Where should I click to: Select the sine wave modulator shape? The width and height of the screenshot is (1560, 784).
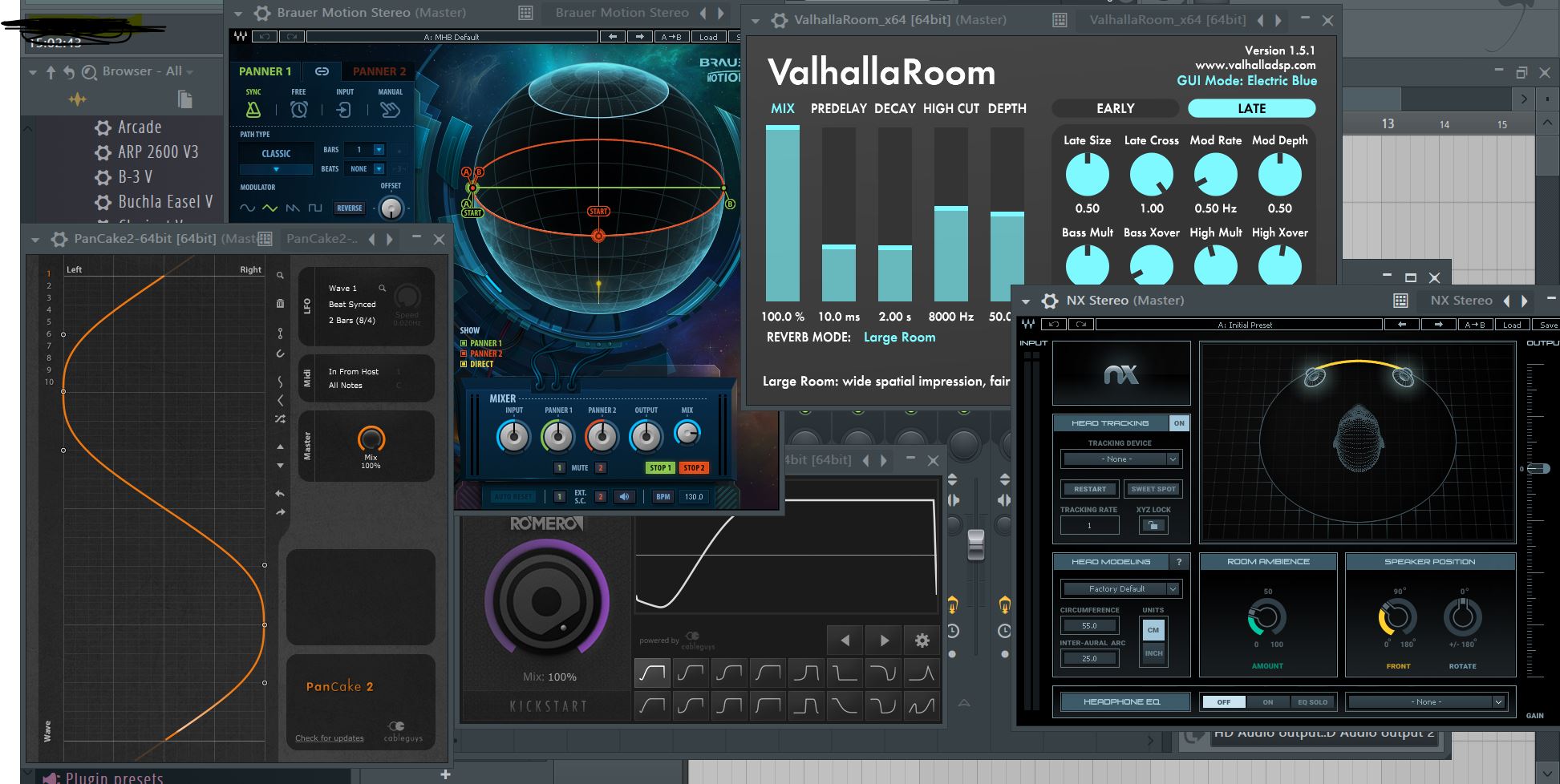(247, 208)
